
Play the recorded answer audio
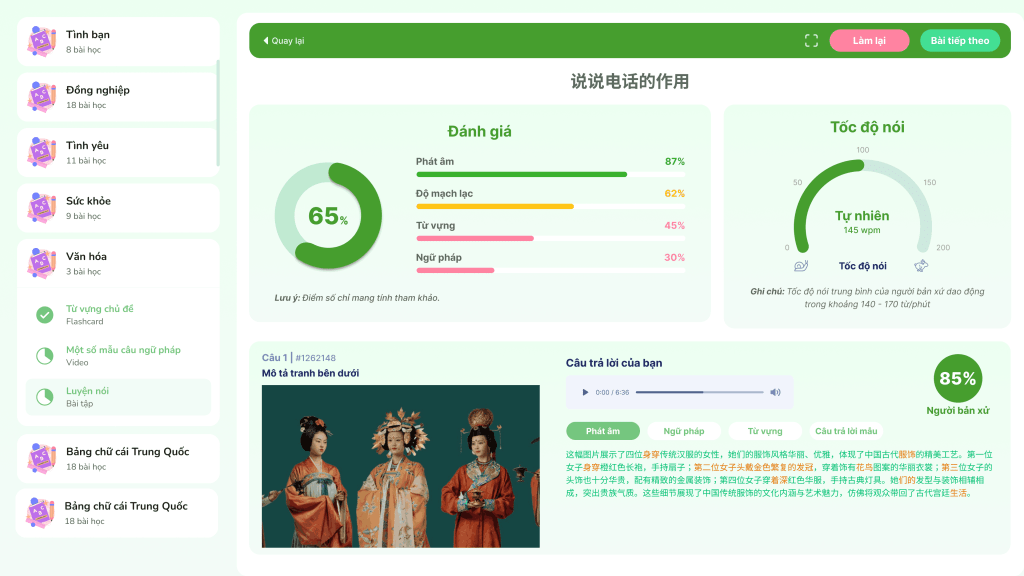pyautogui.click(x=584, y=392)
